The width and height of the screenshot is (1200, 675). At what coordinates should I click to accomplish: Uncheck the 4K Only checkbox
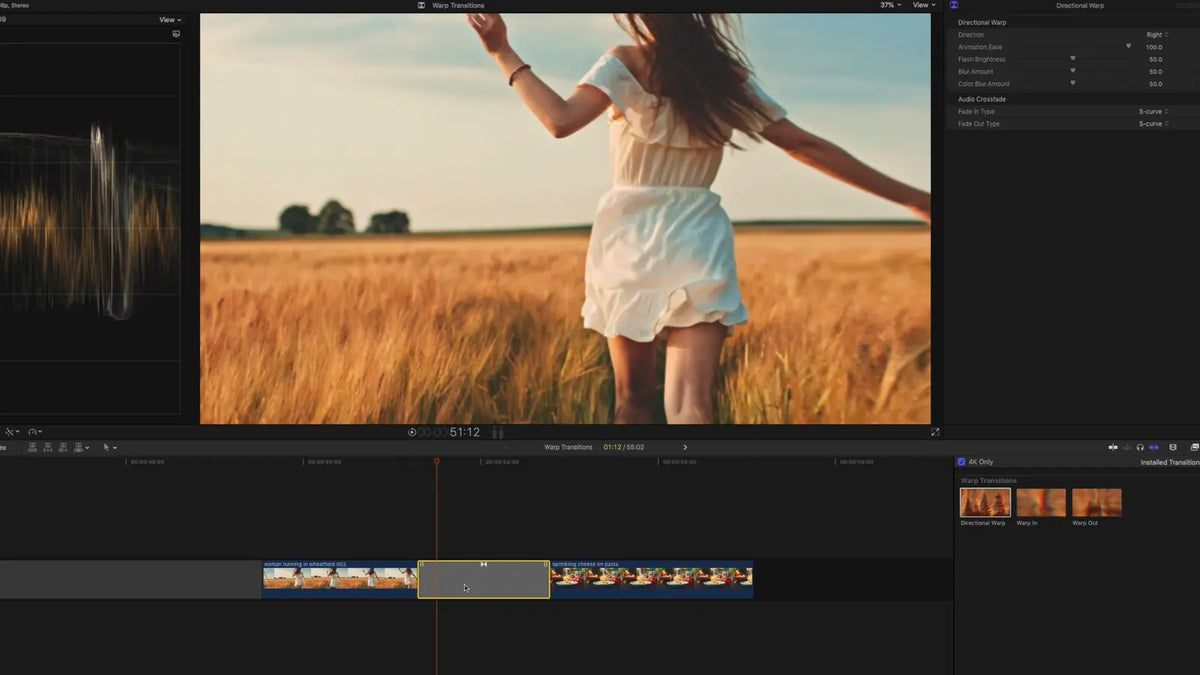click(x=962, y=462)
